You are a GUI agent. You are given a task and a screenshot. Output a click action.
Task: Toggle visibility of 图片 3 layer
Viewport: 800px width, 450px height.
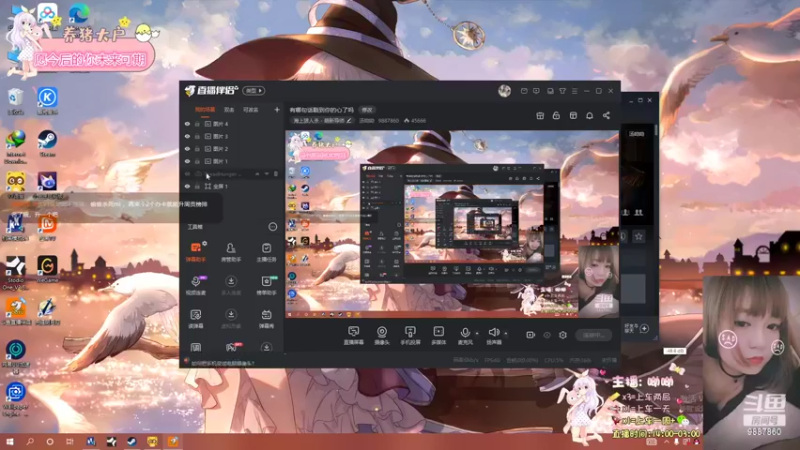click(187, 136)
